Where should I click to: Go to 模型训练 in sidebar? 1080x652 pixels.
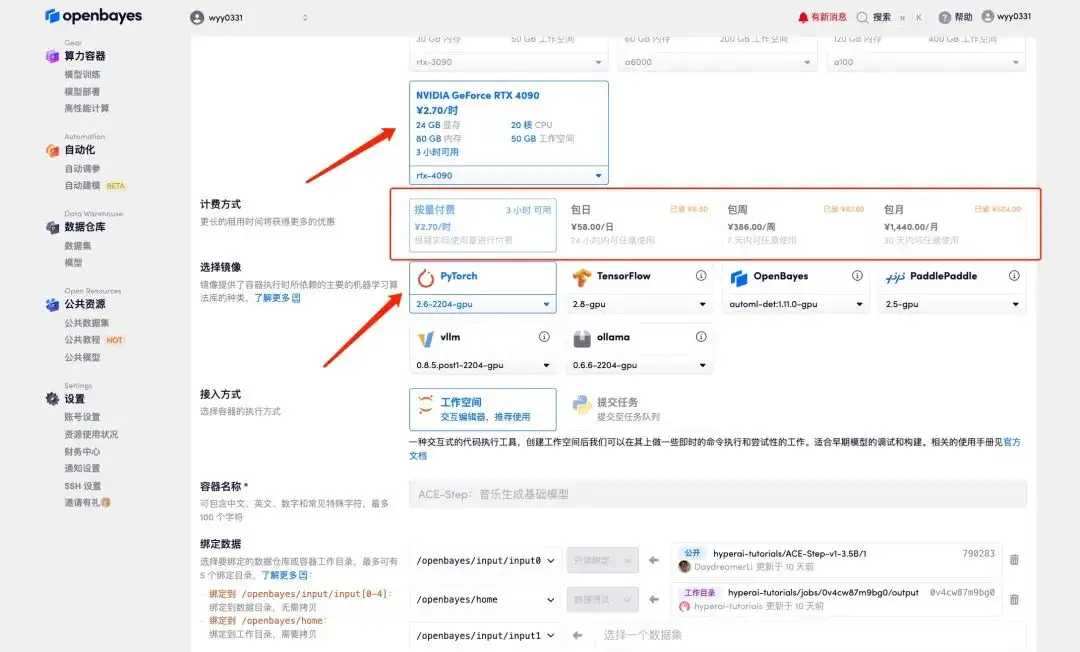click(82, 74)
